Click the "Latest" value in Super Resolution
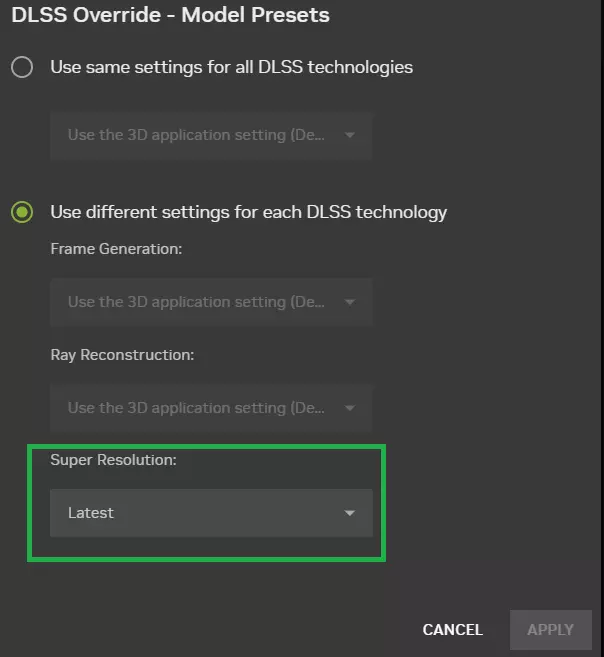The height and width of the screenshot is (657, 604). point(91,513)
